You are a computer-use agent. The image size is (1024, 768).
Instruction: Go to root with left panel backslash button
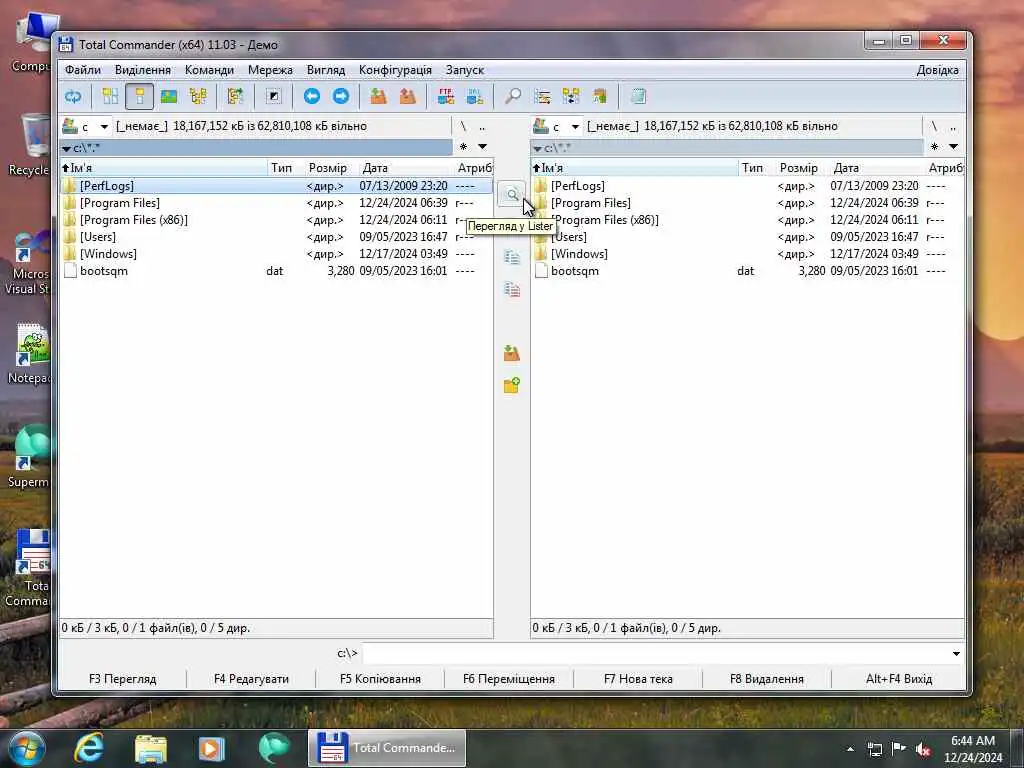[463, 126]
